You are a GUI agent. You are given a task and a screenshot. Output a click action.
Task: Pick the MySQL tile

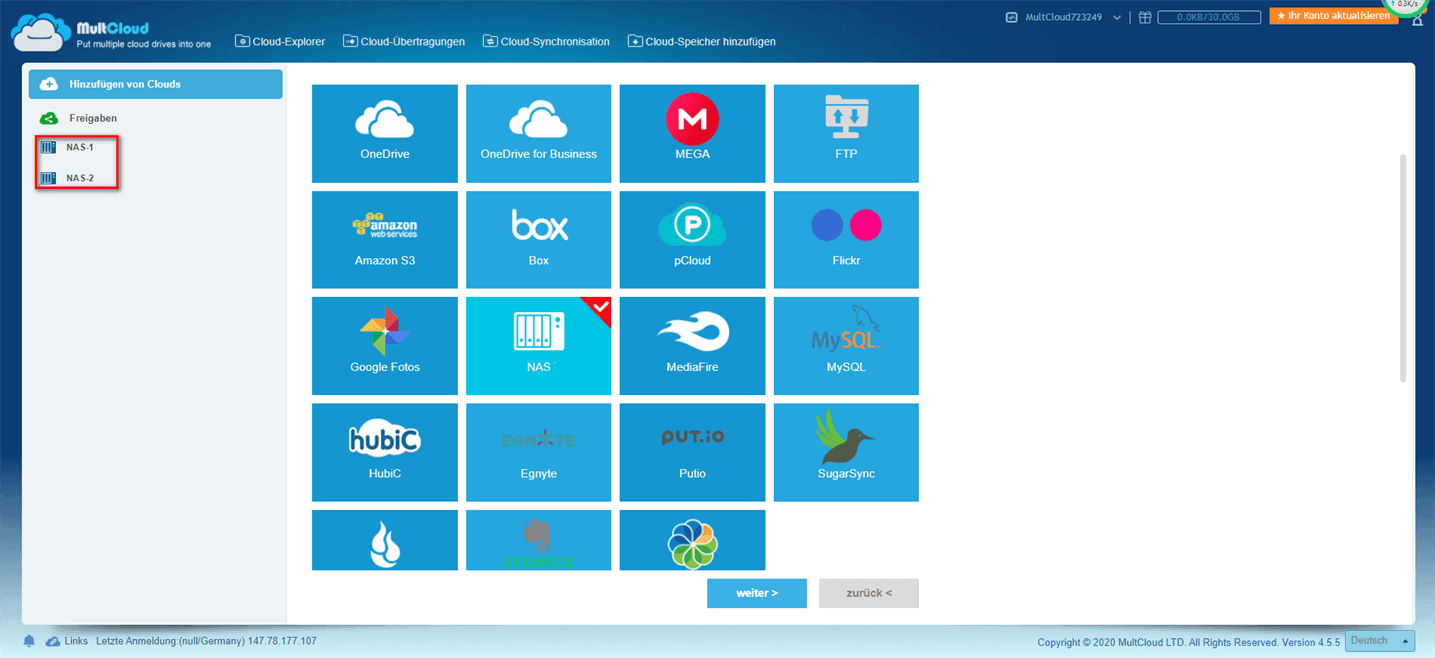846,346
